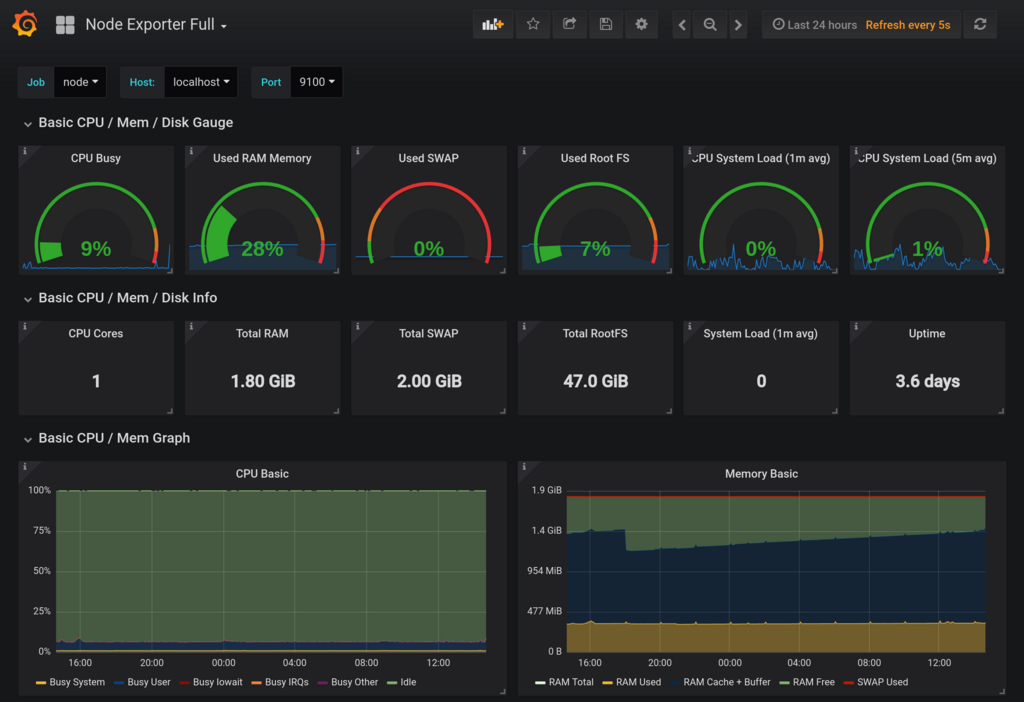The image size is (1024, 702).
Task: Collapse Basic CPU / Mem / Disk Info row
Action: click(x=127, y=298)
